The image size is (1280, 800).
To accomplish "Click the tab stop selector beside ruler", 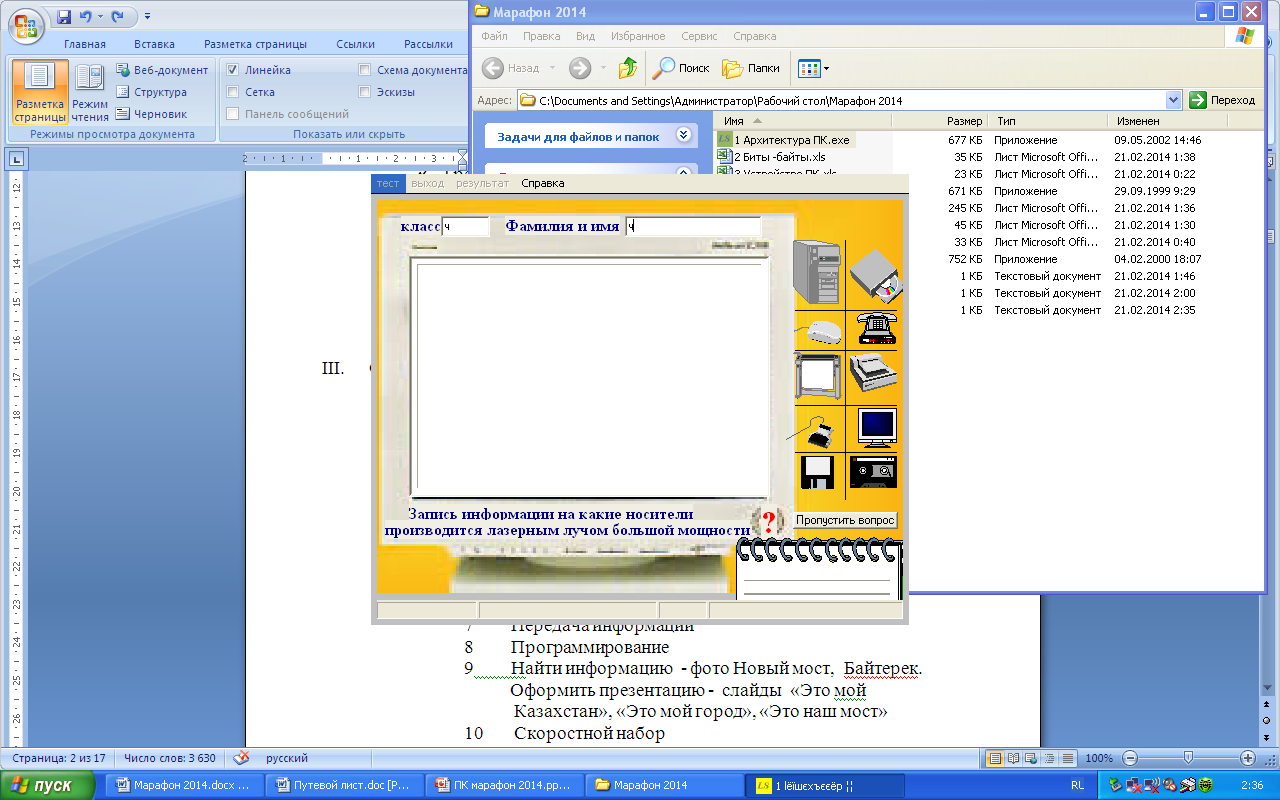I will tap(18, 158).
